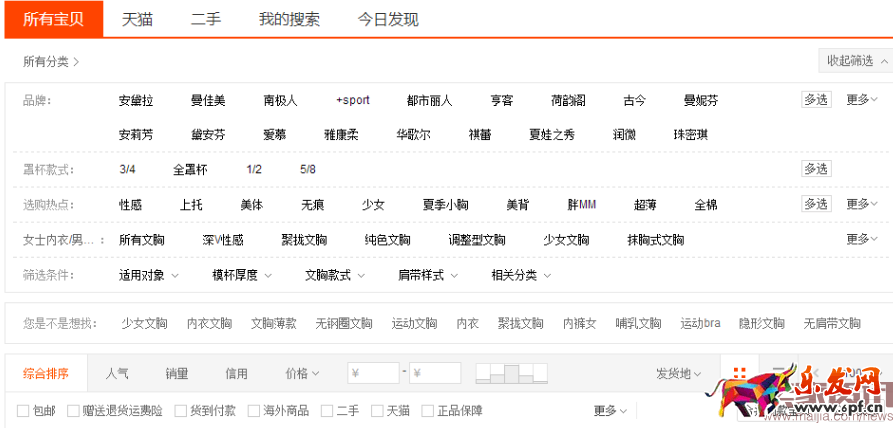Viewport: 893px width, 428px height.
Task: Expand 模杯厚度 dropdown
Action: pos(241,275)
